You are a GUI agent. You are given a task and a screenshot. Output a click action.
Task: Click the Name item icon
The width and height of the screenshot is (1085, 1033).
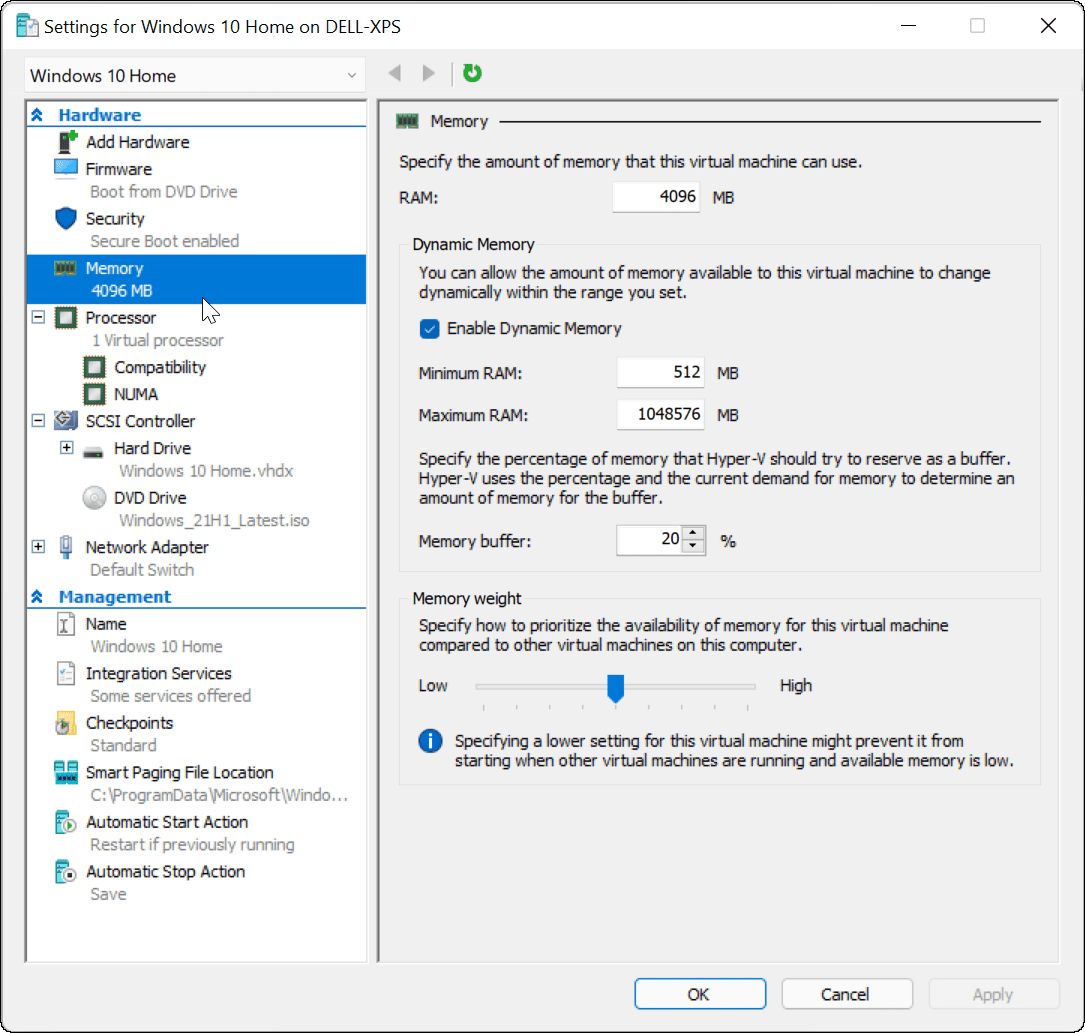66,623
